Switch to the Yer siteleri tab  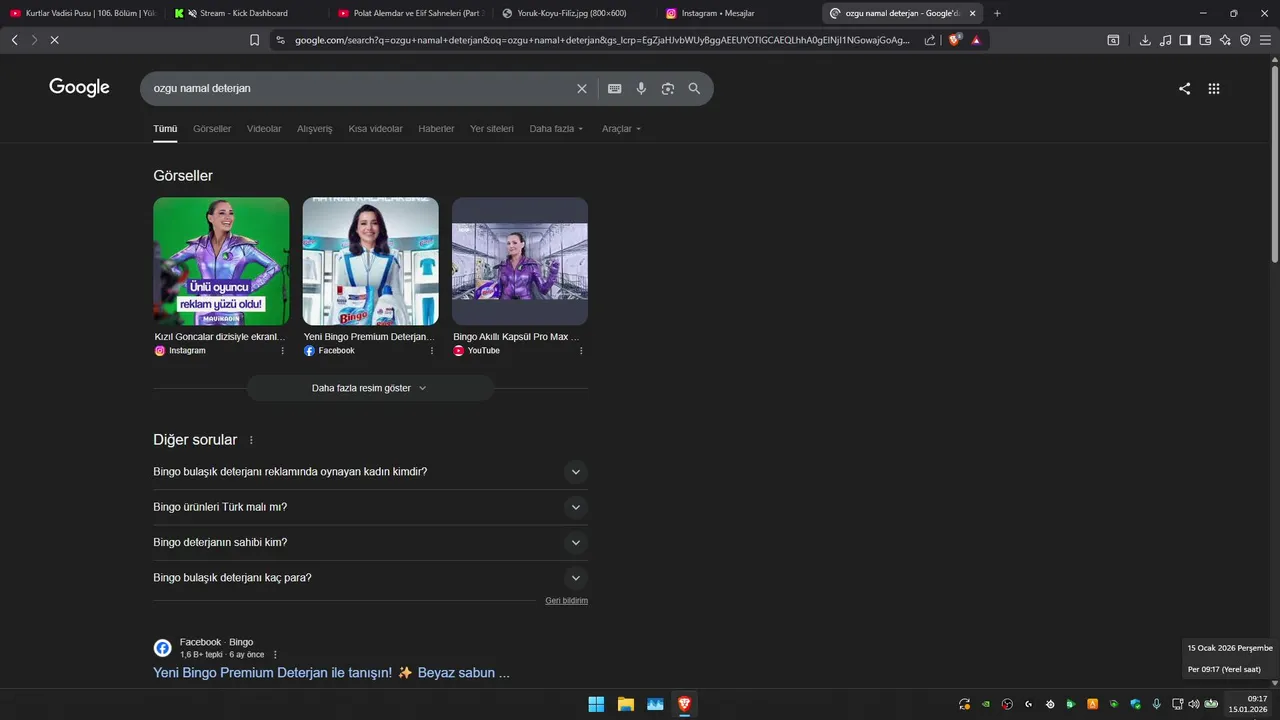[x=492, y=129]
